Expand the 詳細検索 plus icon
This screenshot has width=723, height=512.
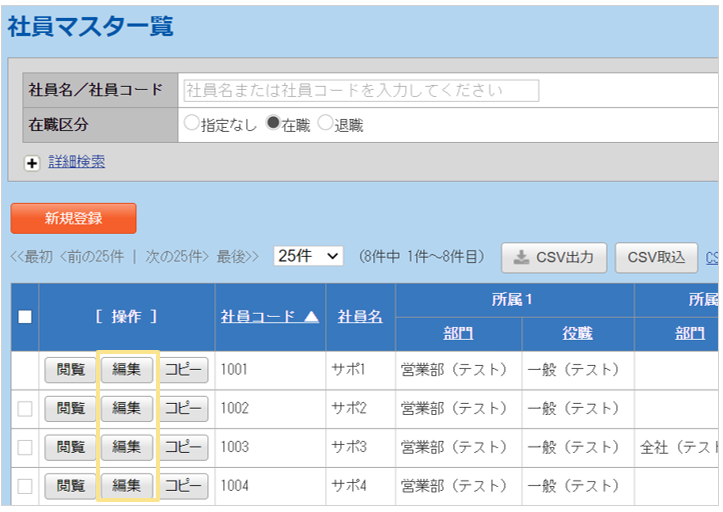(32, 163)
